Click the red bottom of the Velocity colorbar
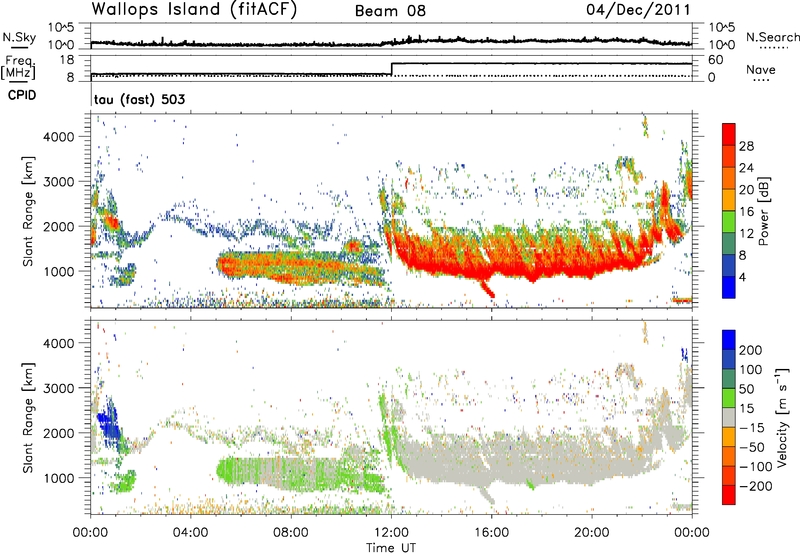This screenshot has width=800, height=554. tap(729, 495)
